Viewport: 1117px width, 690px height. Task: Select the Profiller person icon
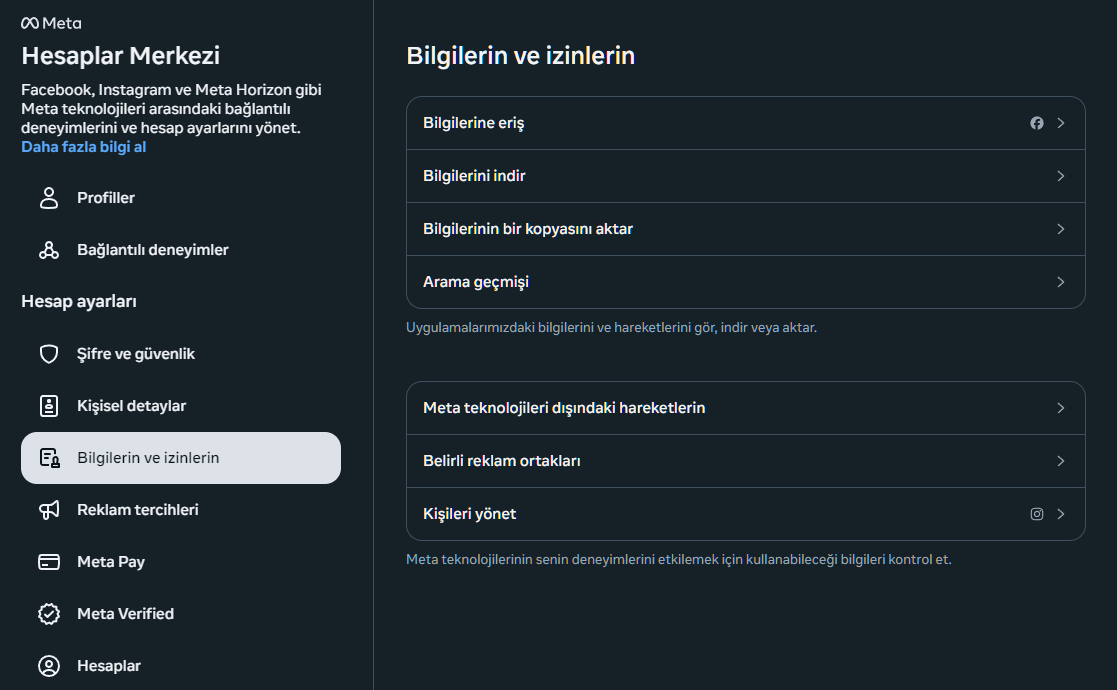click(x=48, y=197)
